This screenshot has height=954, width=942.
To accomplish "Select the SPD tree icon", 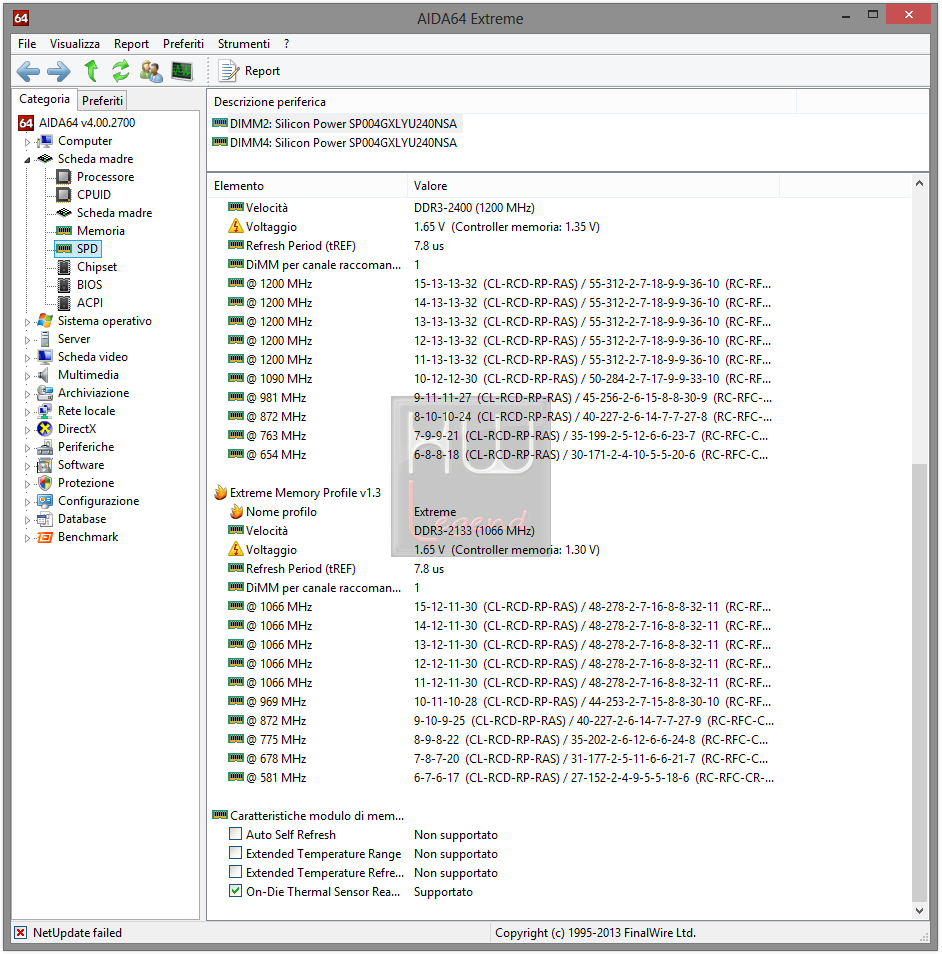I will point(63,249).
